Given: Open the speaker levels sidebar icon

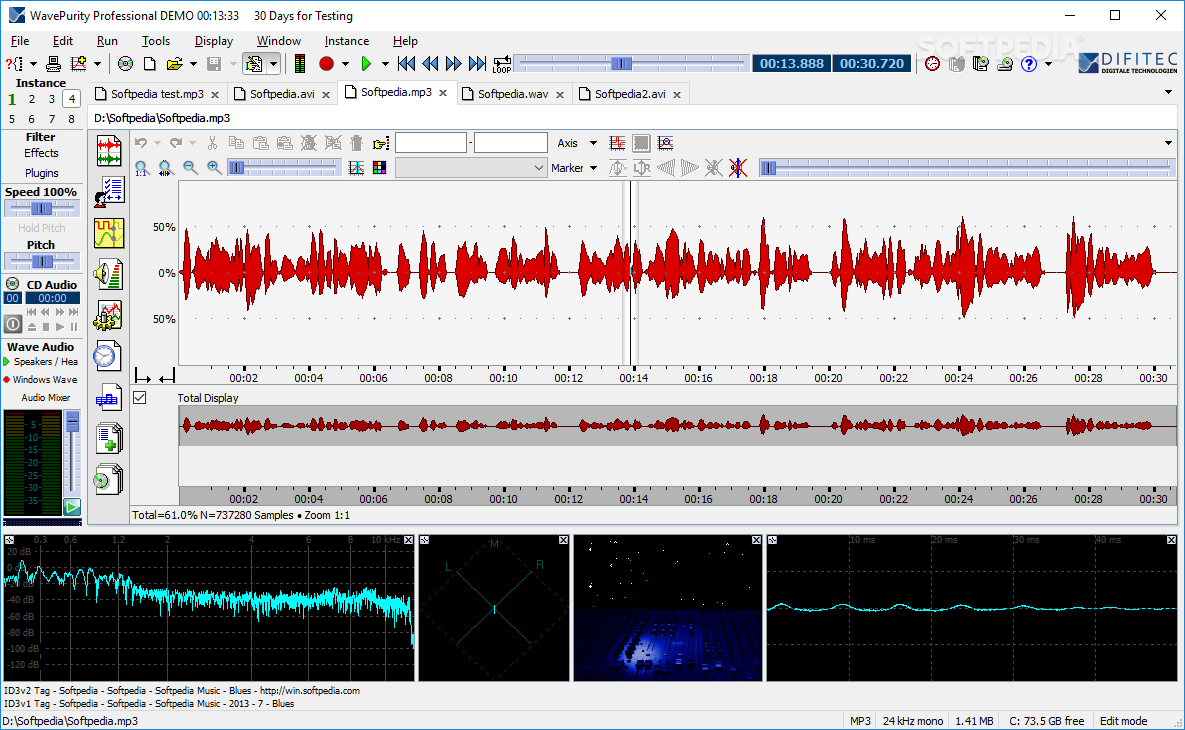Looking at the screenshot, I should coord(109,274).
